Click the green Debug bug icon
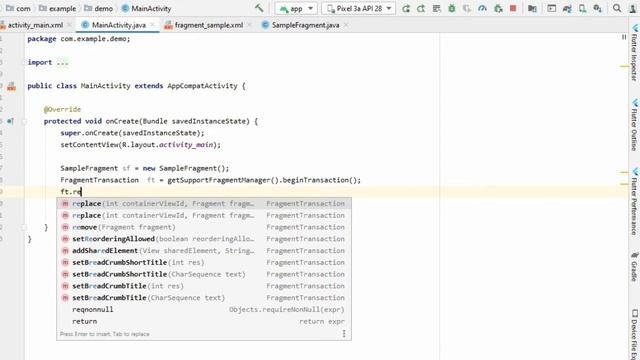The image size is (640, 360). coord(452,9)
